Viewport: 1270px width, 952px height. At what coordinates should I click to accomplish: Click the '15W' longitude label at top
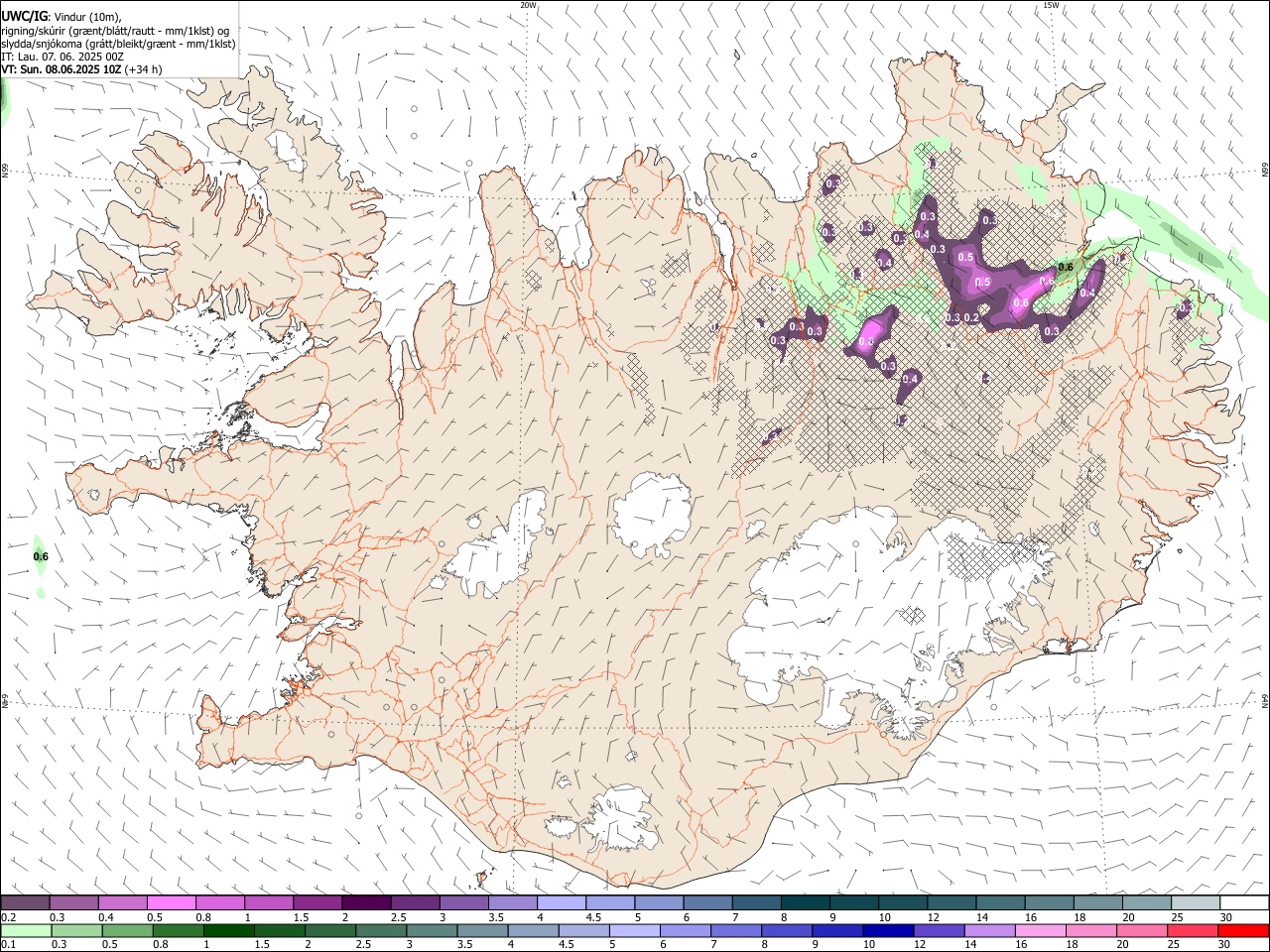coord(1051,5)
